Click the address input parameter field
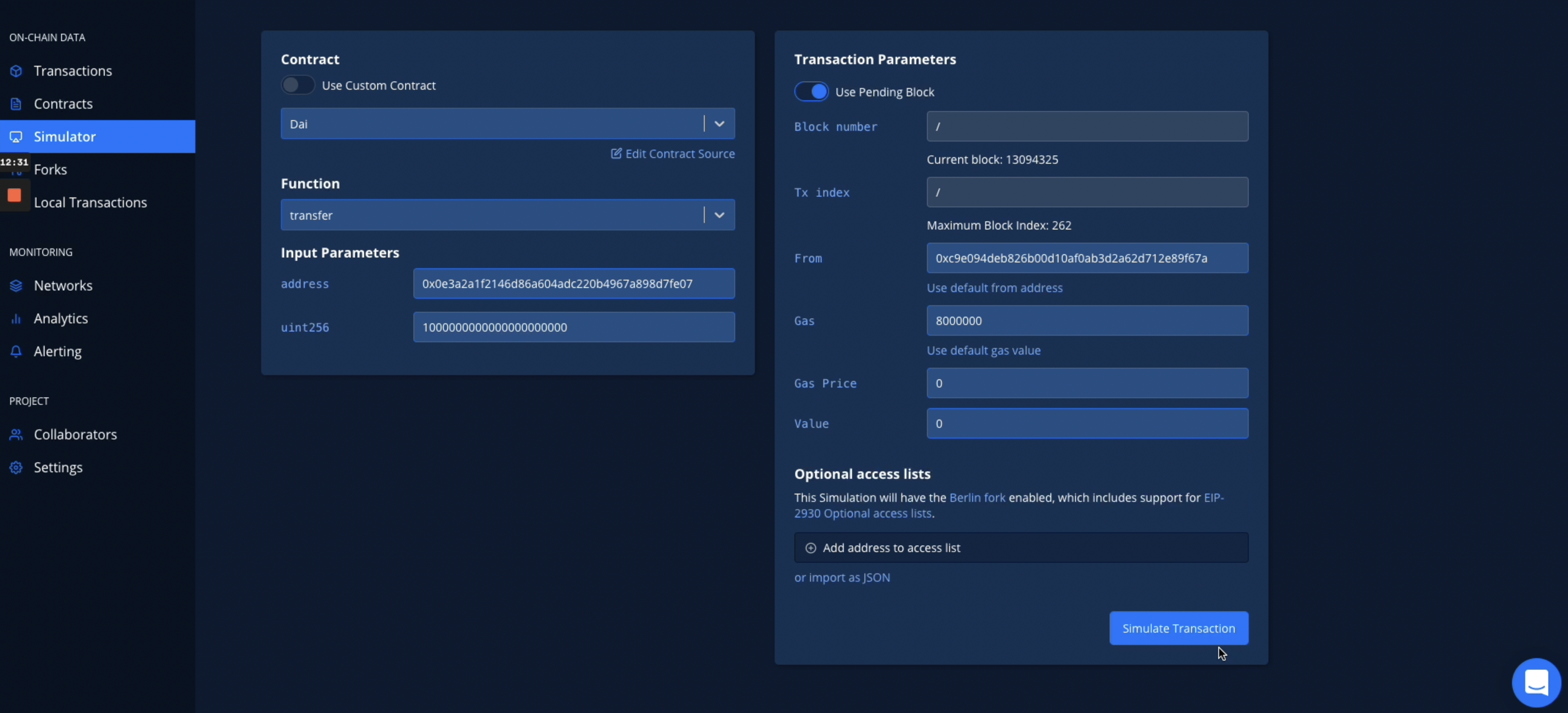The height and width of the screenshot is (713, 1568). tap(573, 284)
